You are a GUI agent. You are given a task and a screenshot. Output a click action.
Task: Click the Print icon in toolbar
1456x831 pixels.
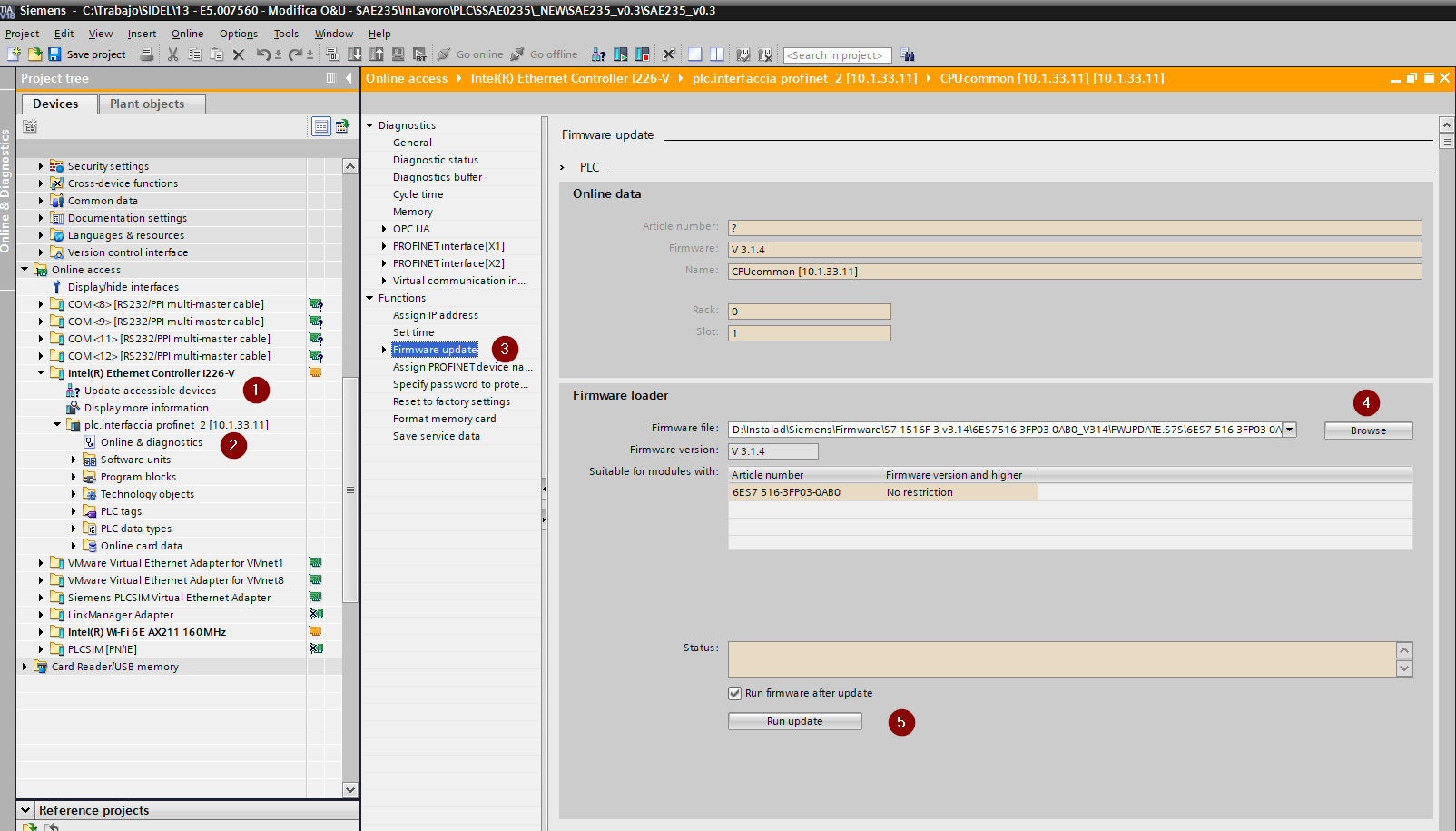[147, 54]
